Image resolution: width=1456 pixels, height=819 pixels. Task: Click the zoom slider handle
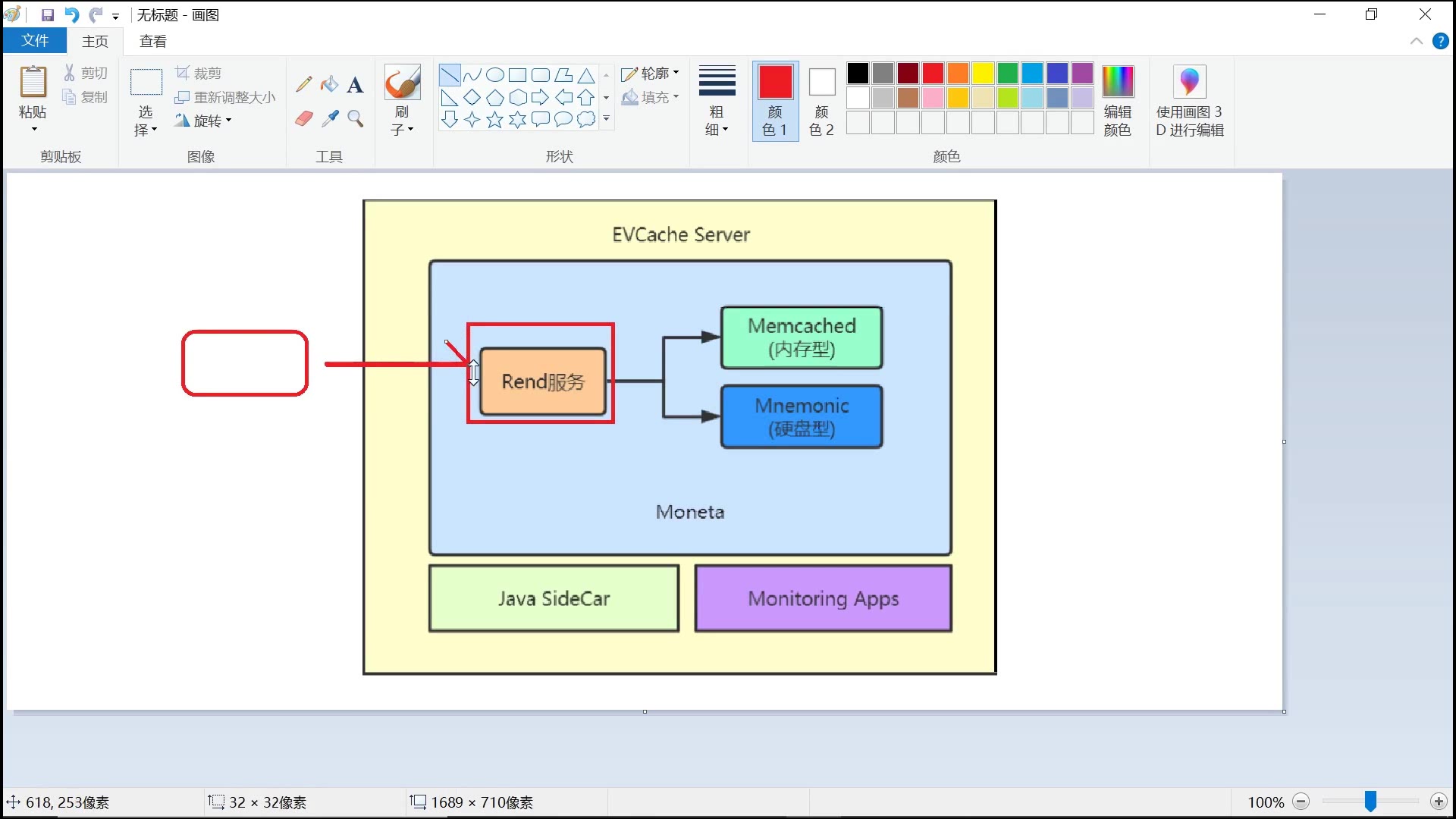pyautogui.click(x=1370, y=802)
